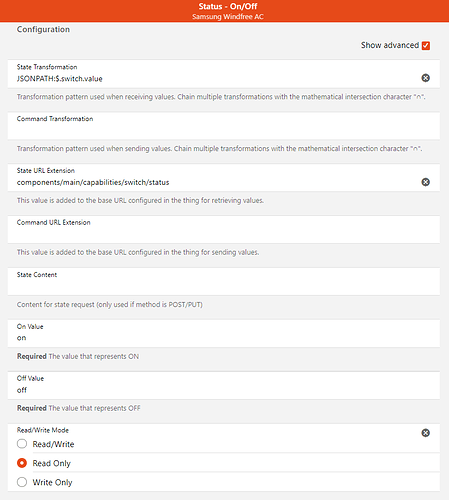Edit the State URL Extension path field
The height and width of the screenshot is (500, 449).
[x=217, y=182]
